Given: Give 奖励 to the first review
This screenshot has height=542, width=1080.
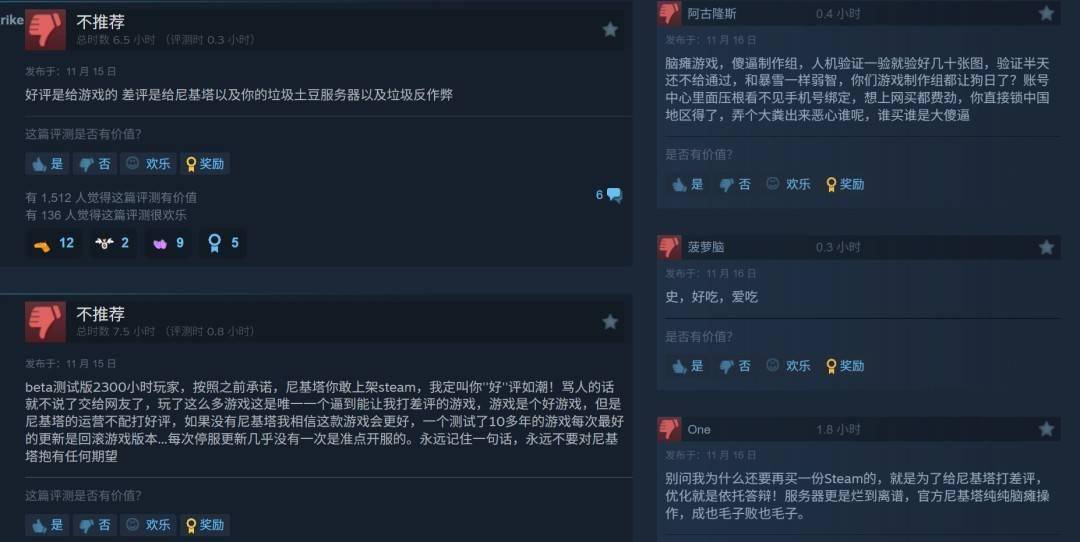Looking at the screenshot, I should coord(205,164).
